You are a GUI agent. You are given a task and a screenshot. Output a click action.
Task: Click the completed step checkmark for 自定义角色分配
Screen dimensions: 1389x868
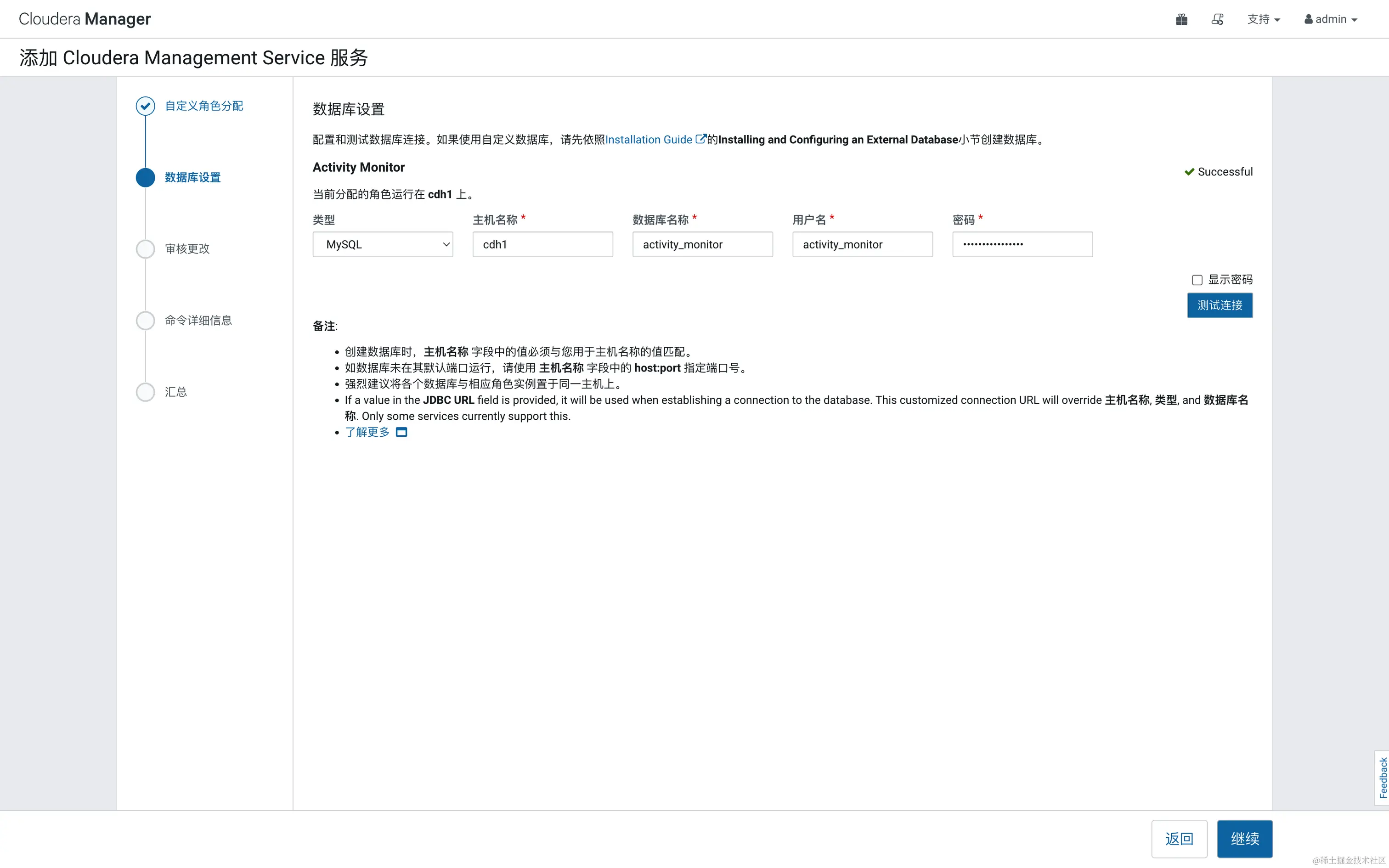click(145, 106)
